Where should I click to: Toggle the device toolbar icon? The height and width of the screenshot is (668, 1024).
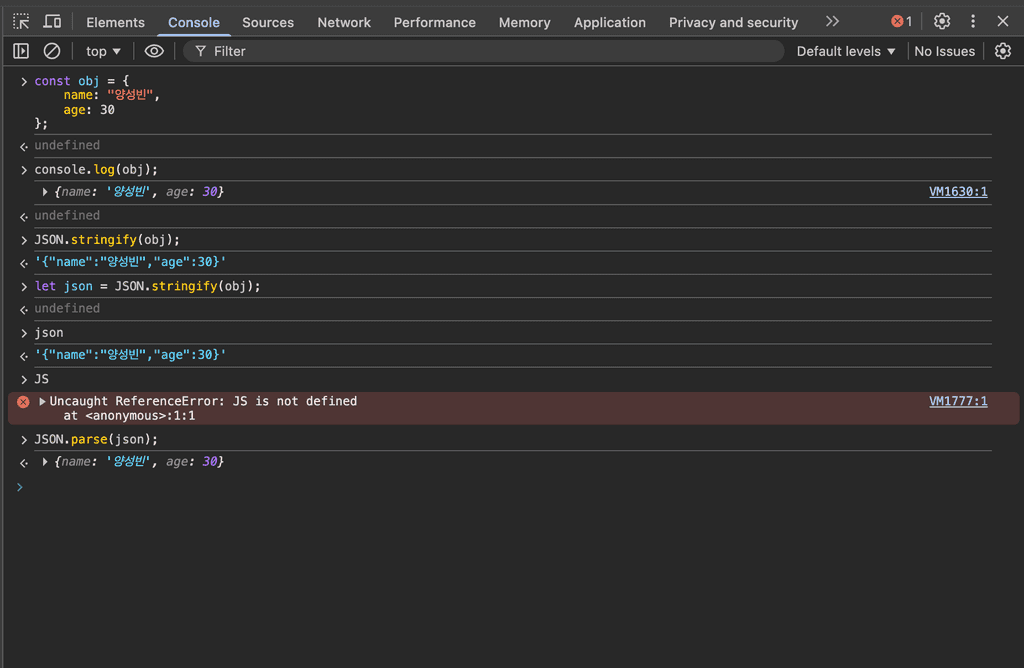coord(53,21)
